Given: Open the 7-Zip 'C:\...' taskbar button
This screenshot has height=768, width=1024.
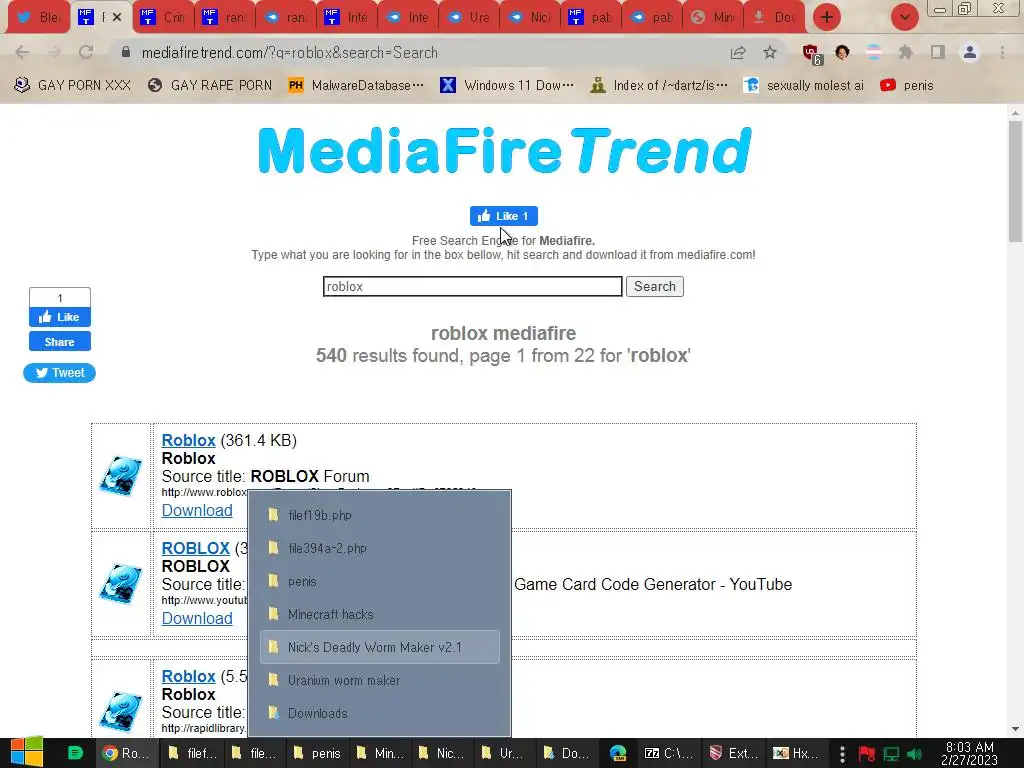Looking at the screenshot, I should point(667,753).
